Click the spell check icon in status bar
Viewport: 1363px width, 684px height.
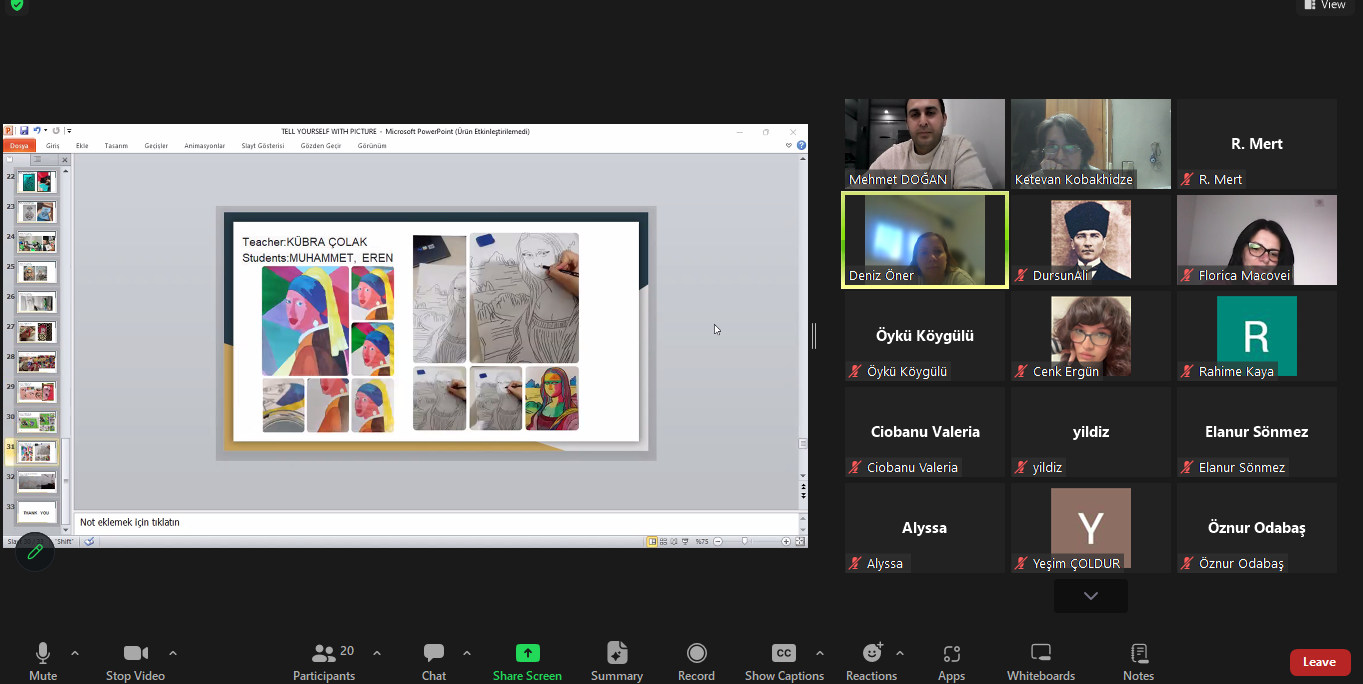pos(89,541)
